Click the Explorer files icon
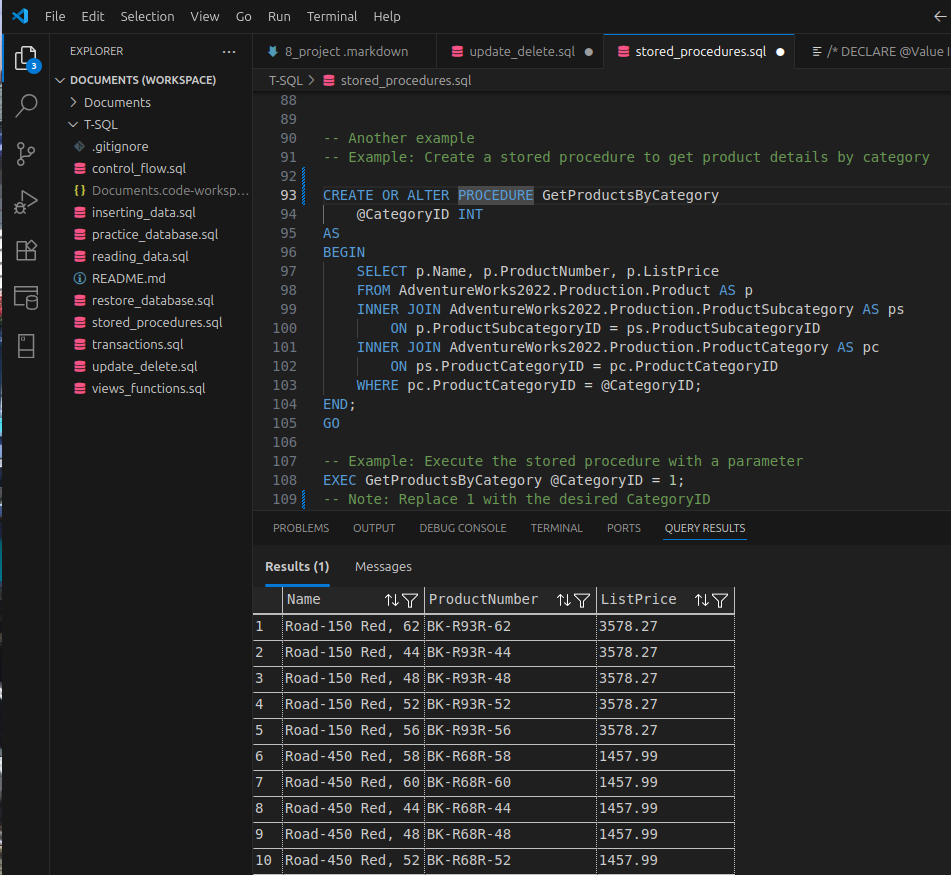The image size is (951, 875). 25,57
